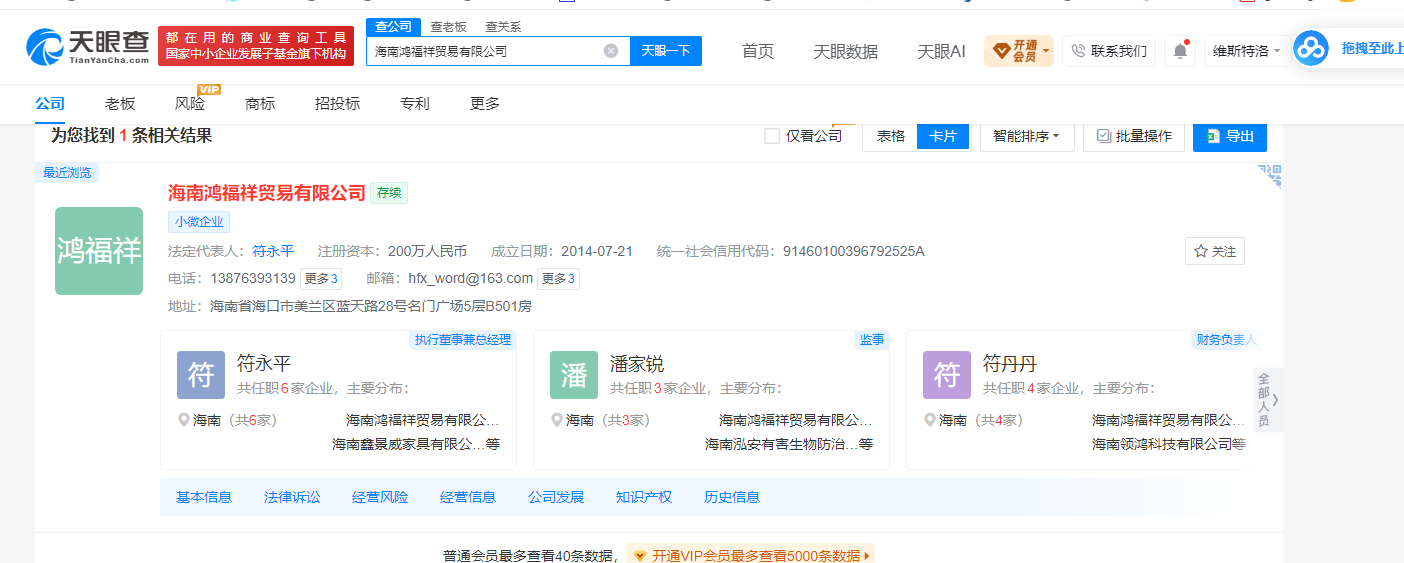Open the QR code icon in card corner
This screenshot has width=1404, height=563.
click(1269, 176)
